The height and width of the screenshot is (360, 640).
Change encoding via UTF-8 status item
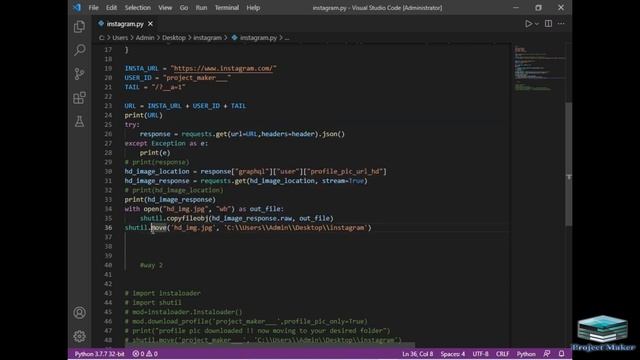pyautogui.click(x=480, y=354)
